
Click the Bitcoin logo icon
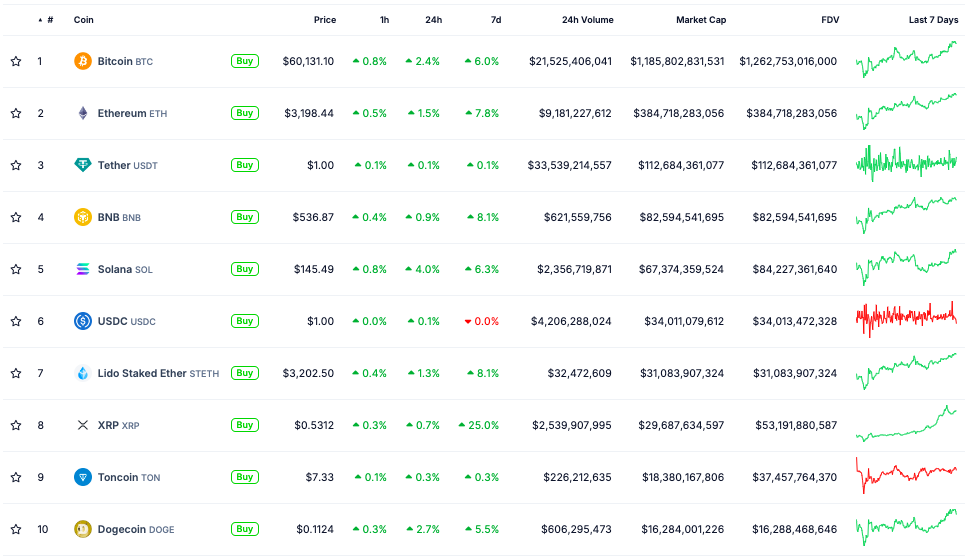tap(83, 61)
